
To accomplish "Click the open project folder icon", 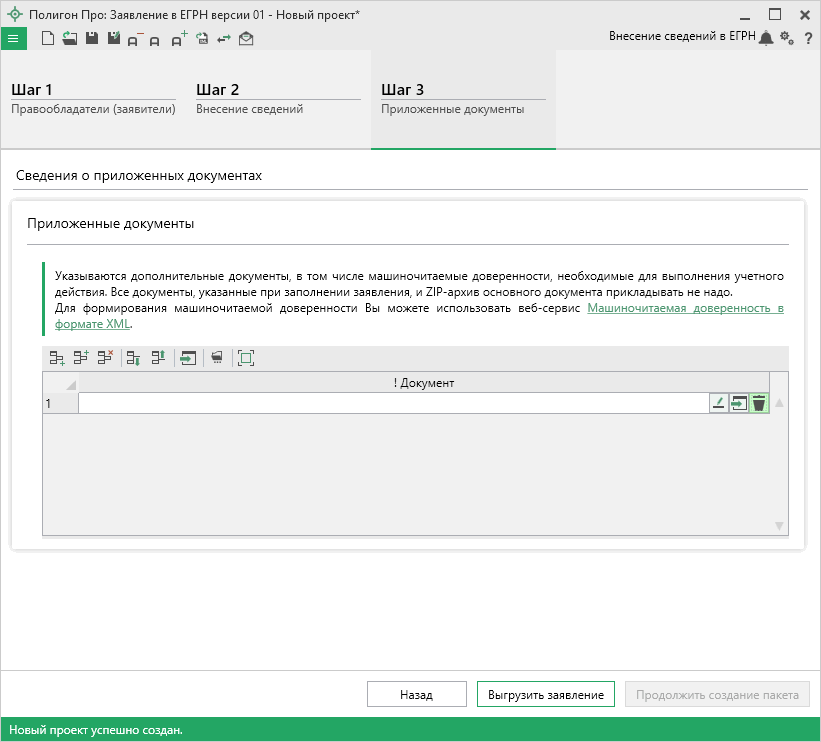I will tap(69, 38).
